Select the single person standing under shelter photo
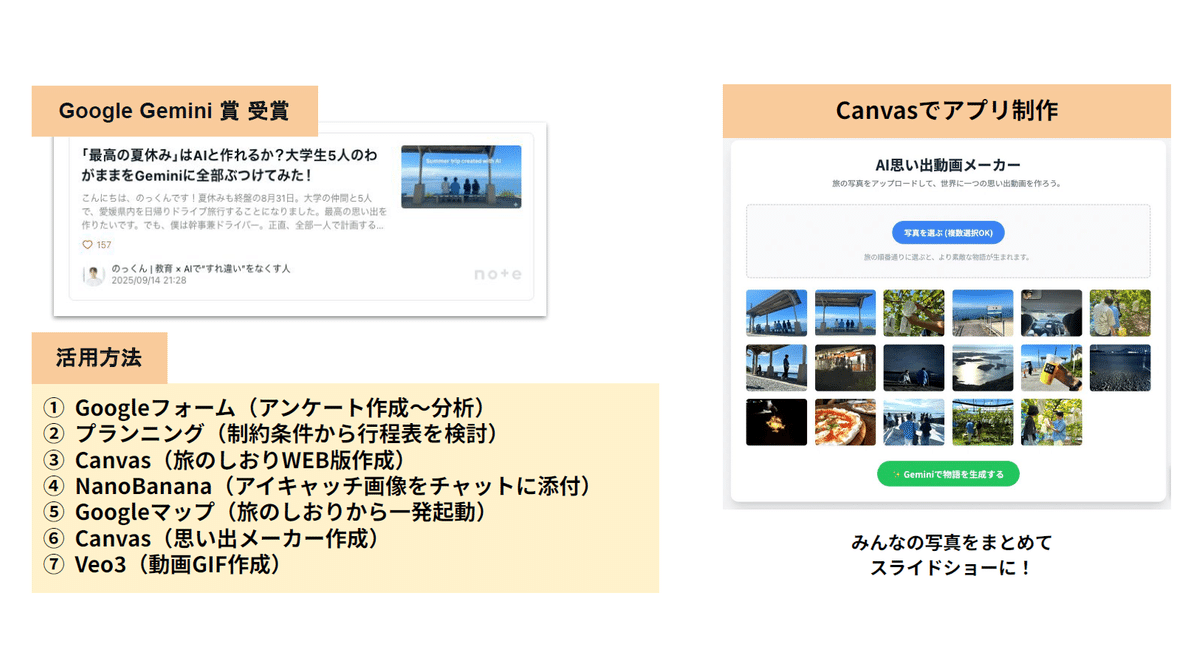The height and width of the screenshot is (672, 1200). (x=776, y=367)
